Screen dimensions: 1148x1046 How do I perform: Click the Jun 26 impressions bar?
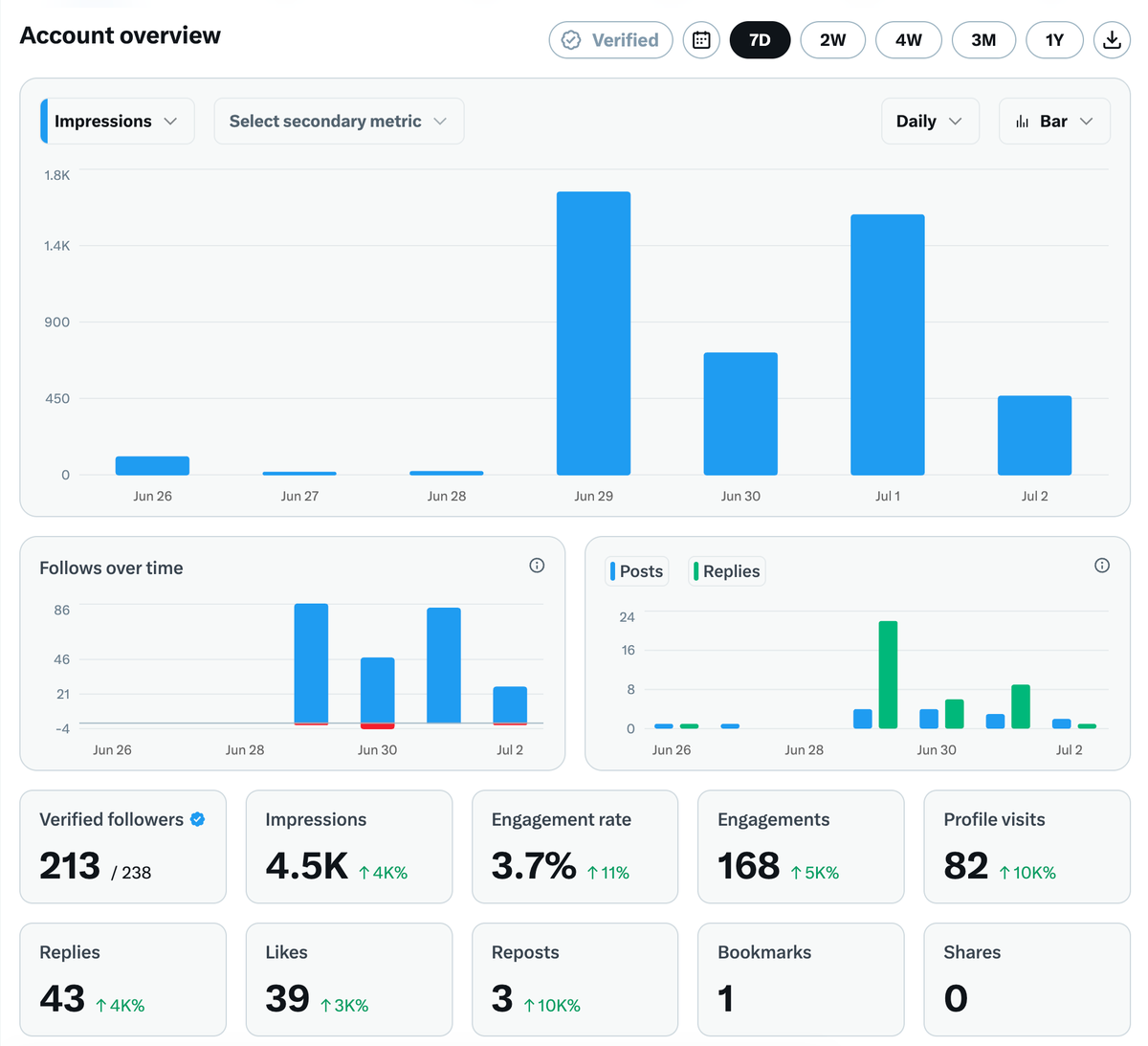[x=152, y=466]
